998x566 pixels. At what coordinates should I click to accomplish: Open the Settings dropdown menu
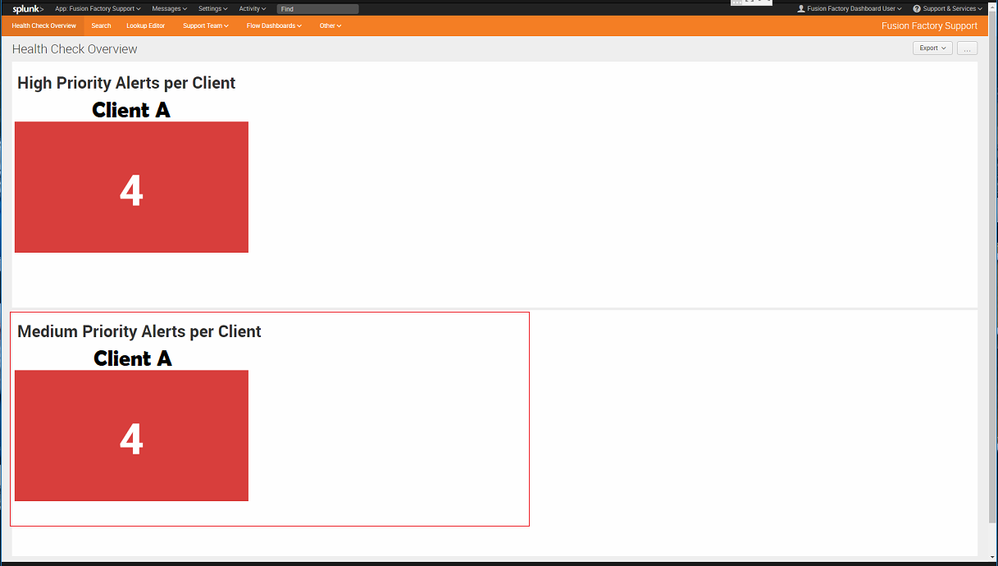click(213, 8)
